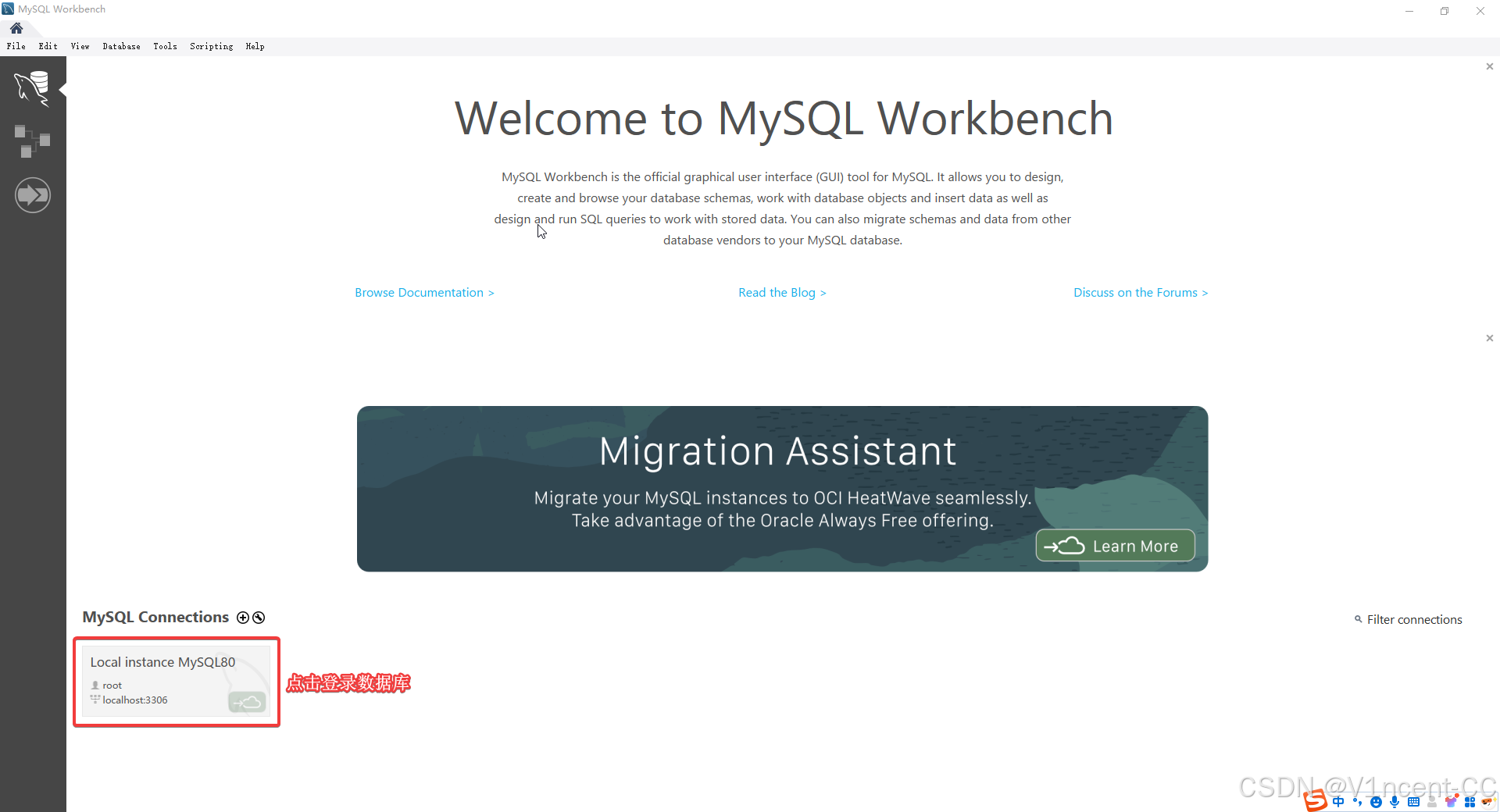Screen dimensions: 1500x812
Task: Toggle Chinese input mode indicator
Action: coord(1339,802)
